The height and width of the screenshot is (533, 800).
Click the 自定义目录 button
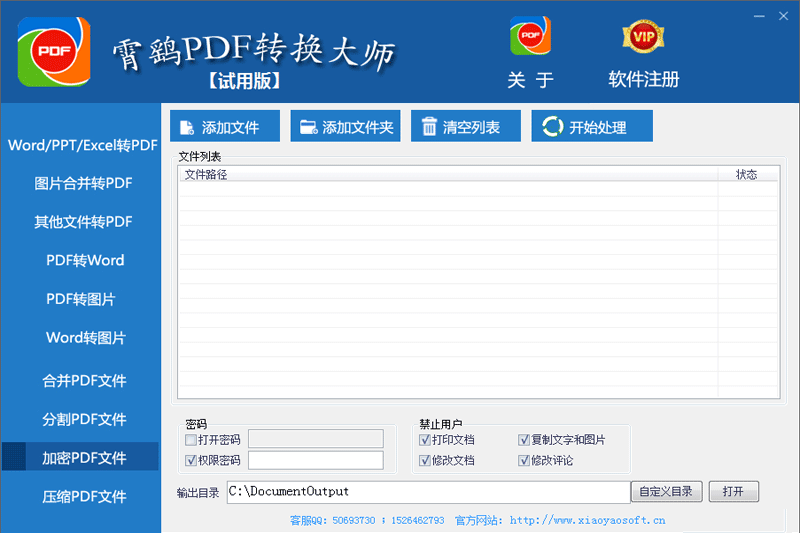pyautogui.click(x=666, y=491)
